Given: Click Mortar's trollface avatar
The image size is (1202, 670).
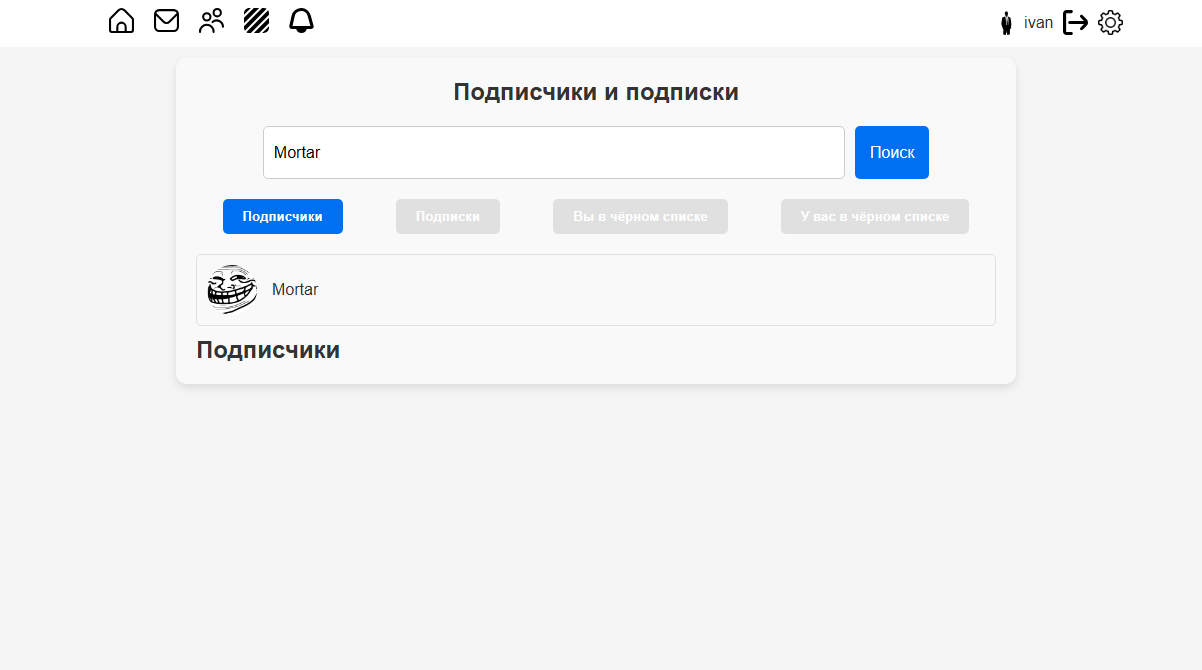Looking at the screenshot, I should [x=232, y=290].
